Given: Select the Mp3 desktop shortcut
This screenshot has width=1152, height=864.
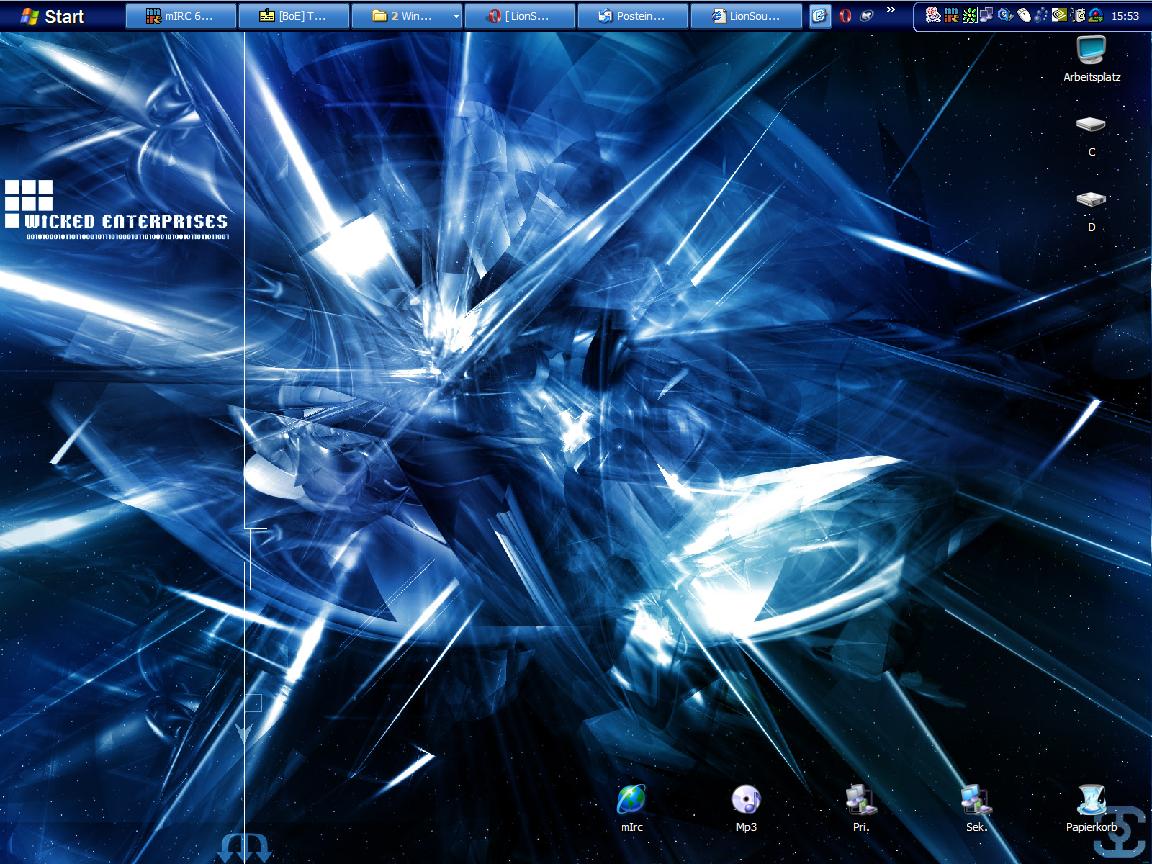Looking at the screenshot, I should coord(746,800).
